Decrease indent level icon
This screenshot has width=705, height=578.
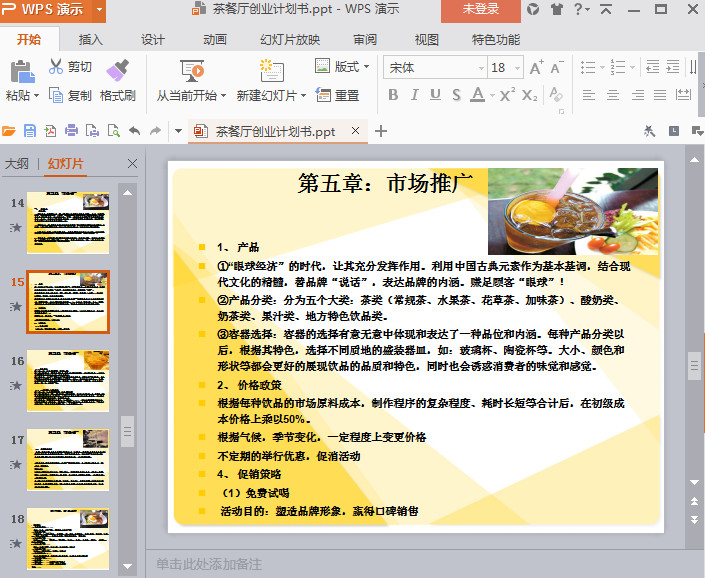tap(652, 67)
